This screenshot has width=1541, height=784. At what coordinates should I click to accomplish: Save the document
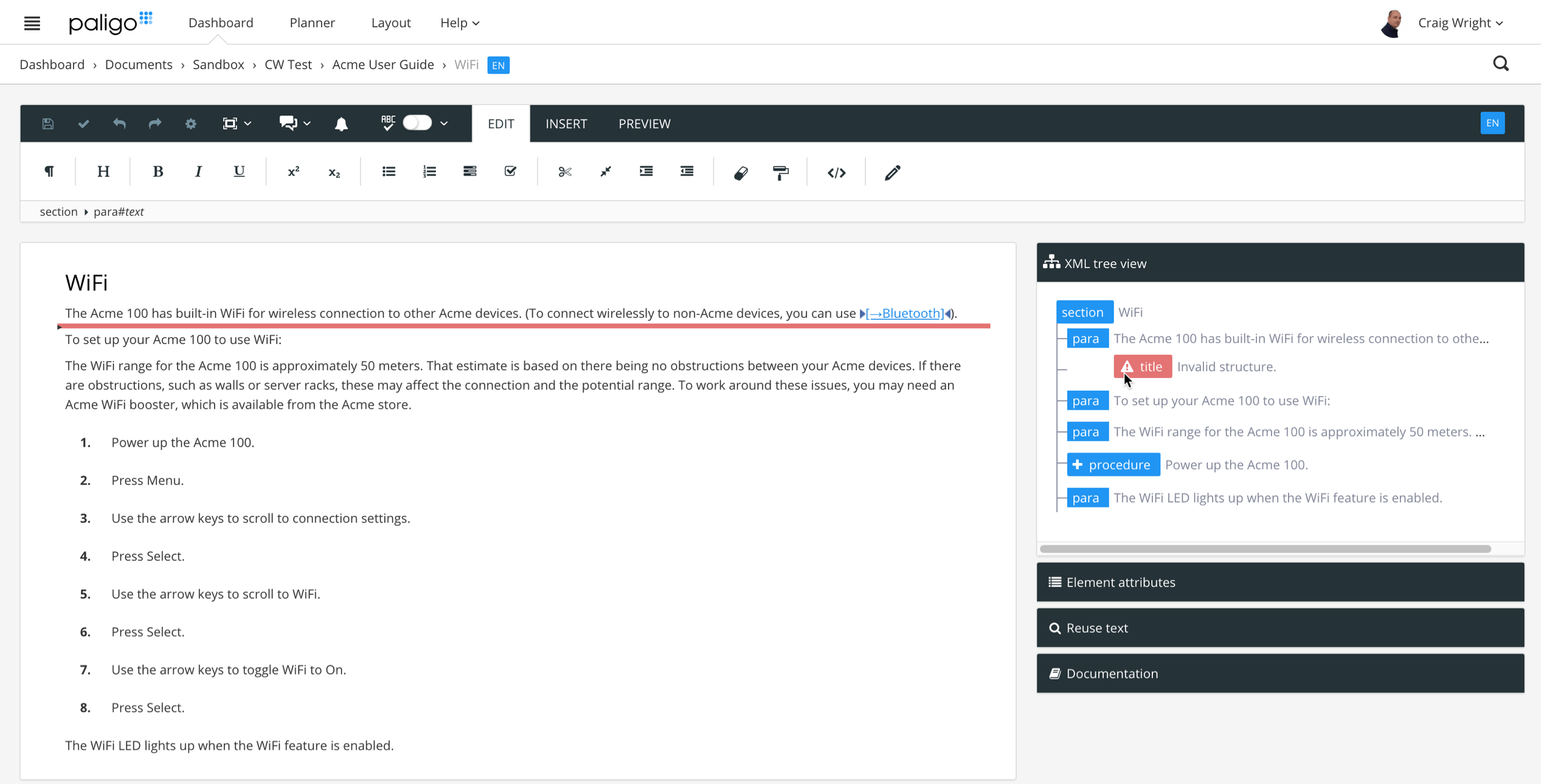[47, 123]
